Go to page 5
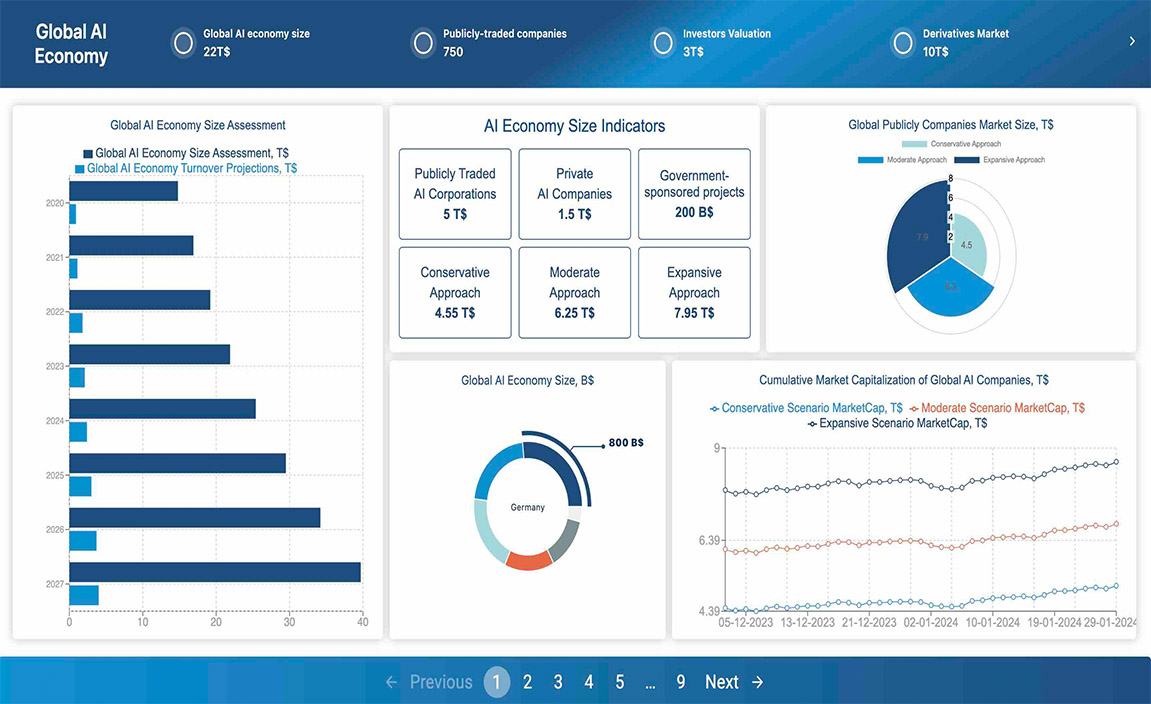 point(620,682)
